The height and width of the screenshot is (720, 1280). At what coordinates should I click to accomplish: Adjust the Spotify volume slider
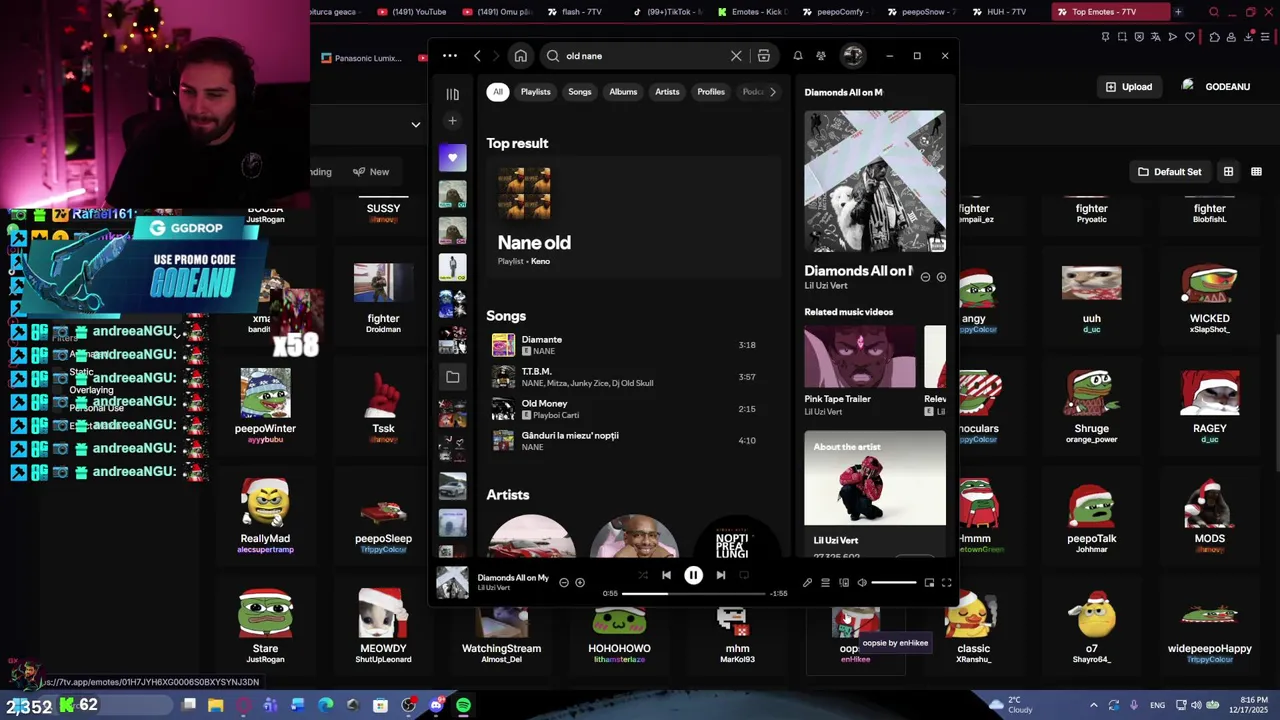tap(893, 583)
